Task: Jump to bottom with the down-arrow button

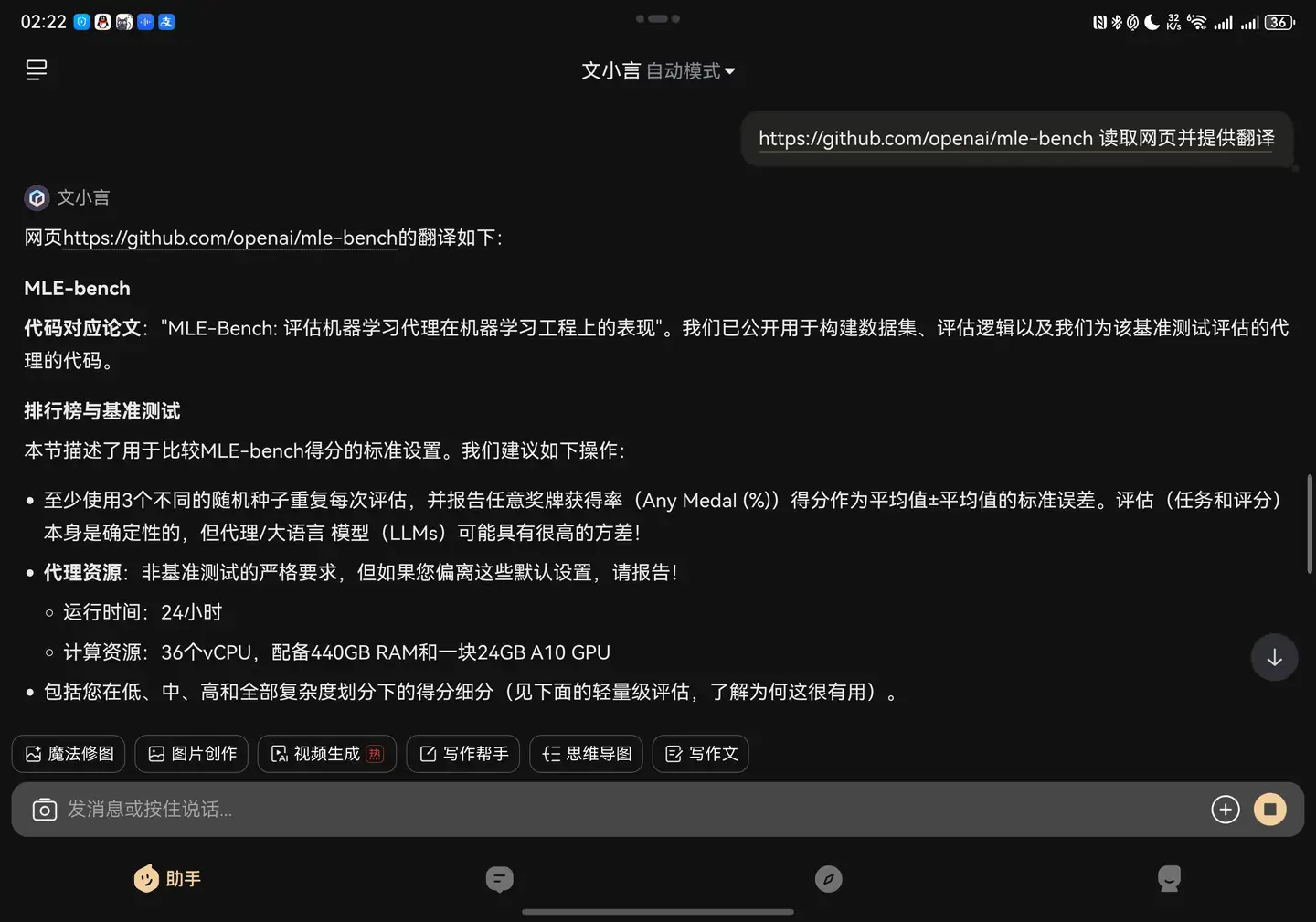Action: pyautogui.click(x=1274, y=657)
